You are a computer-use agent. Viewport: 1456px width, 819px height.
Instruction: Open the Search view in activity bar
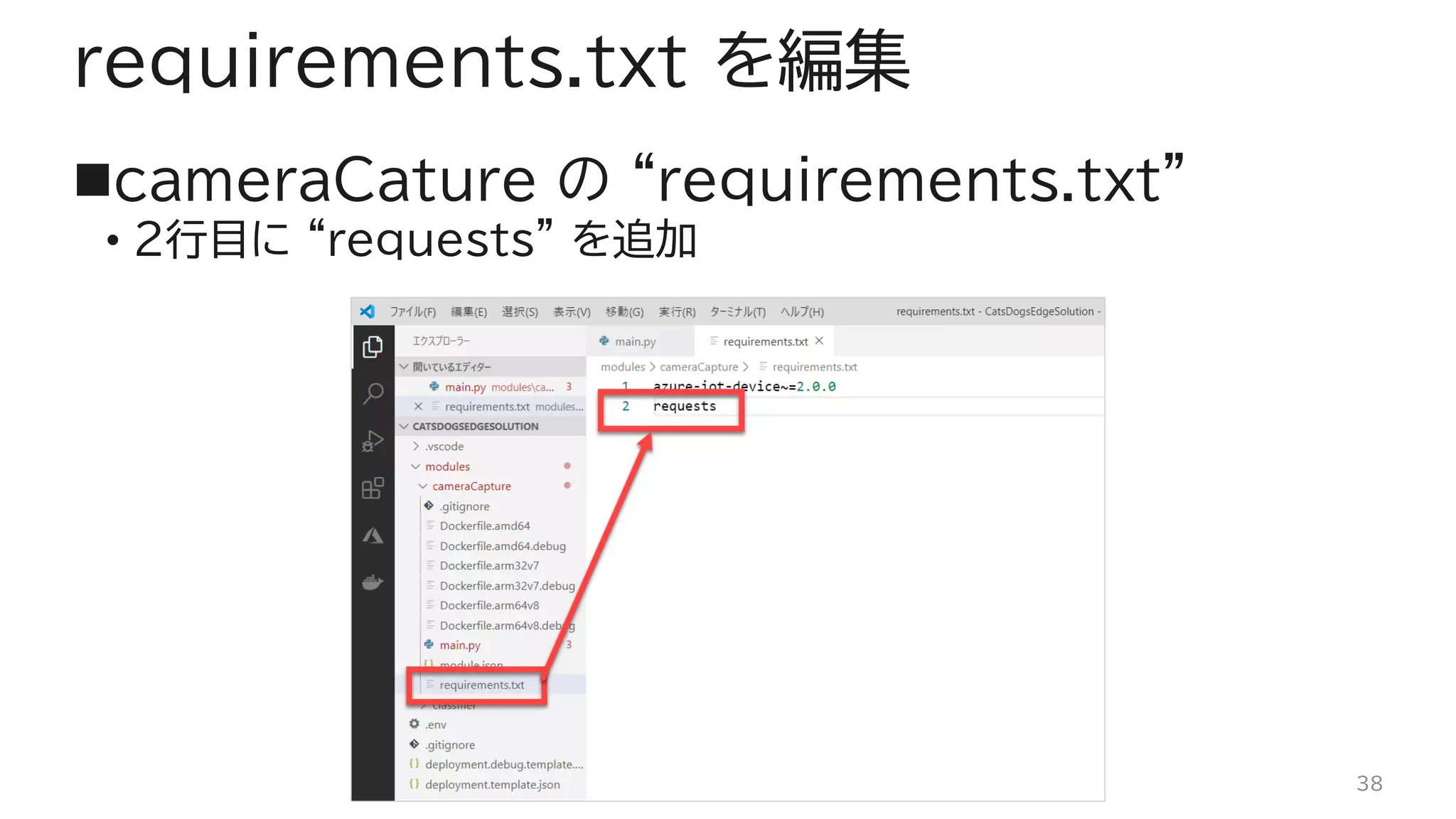click(373, 393)
